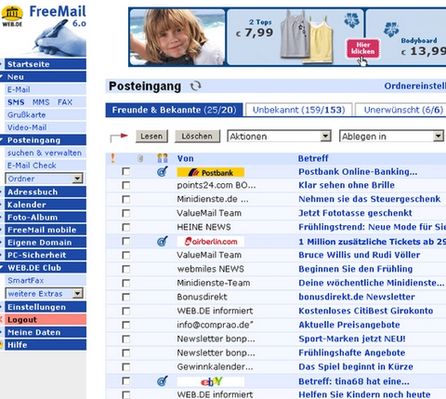Click the Löschen button
446x399 pixels.
coord(197,136)
